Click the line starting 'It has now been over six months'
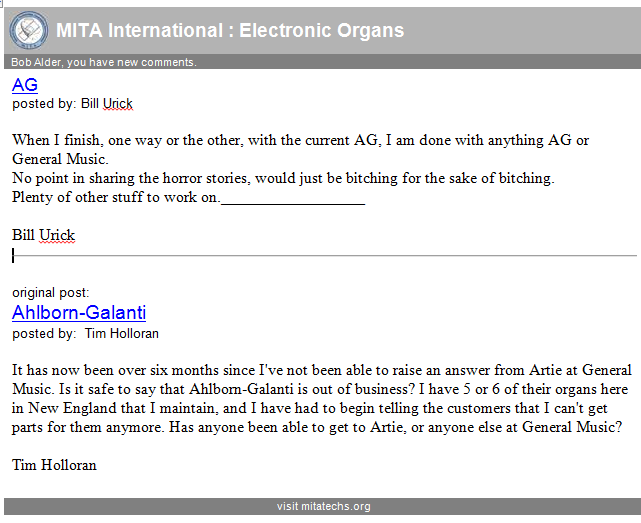The width and height of the screenshot is (641, 523). click(x=322, y=370)
